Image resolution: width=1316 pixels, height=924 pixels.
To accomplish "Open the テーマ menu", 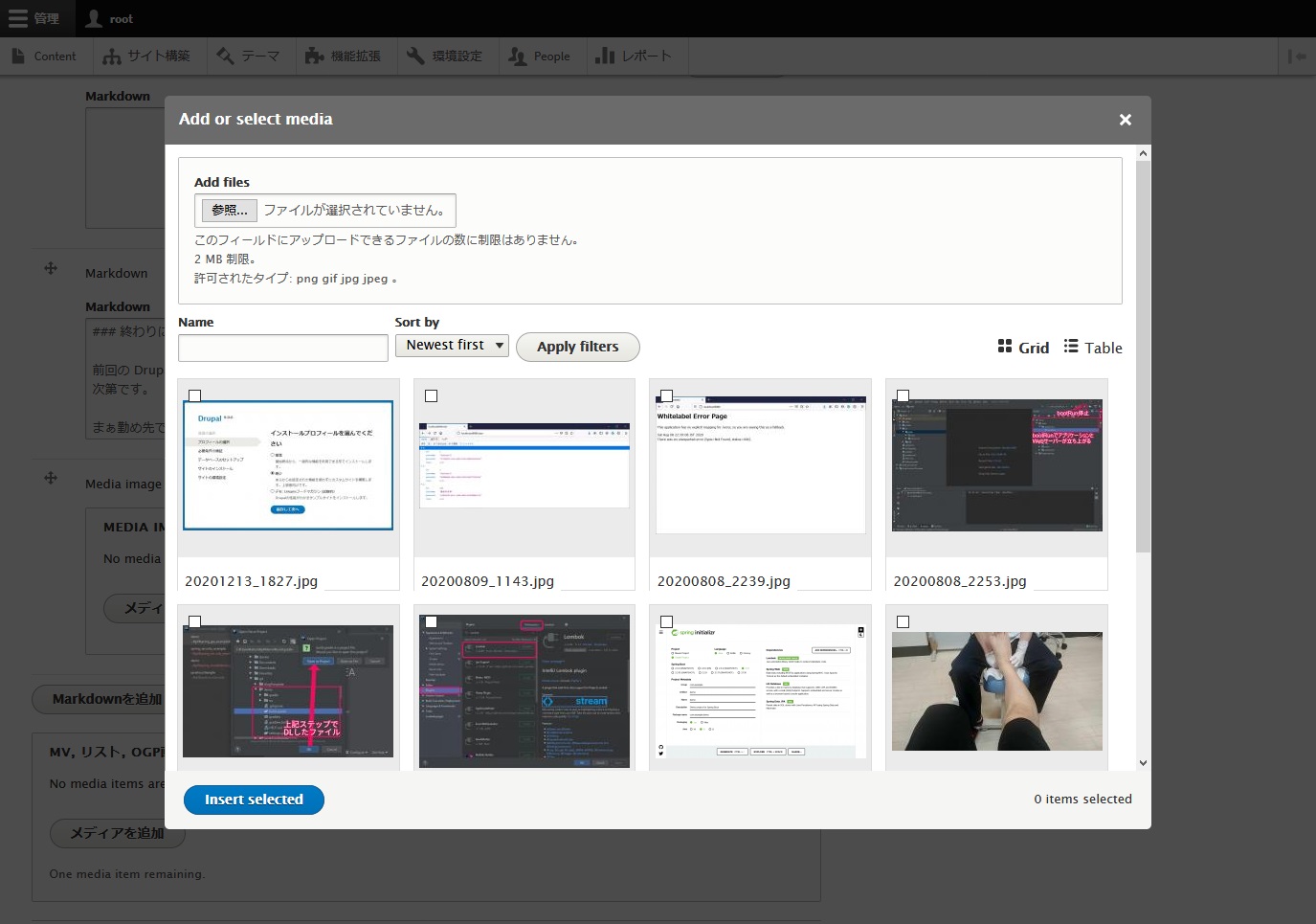I will click(x=249, y=56).
